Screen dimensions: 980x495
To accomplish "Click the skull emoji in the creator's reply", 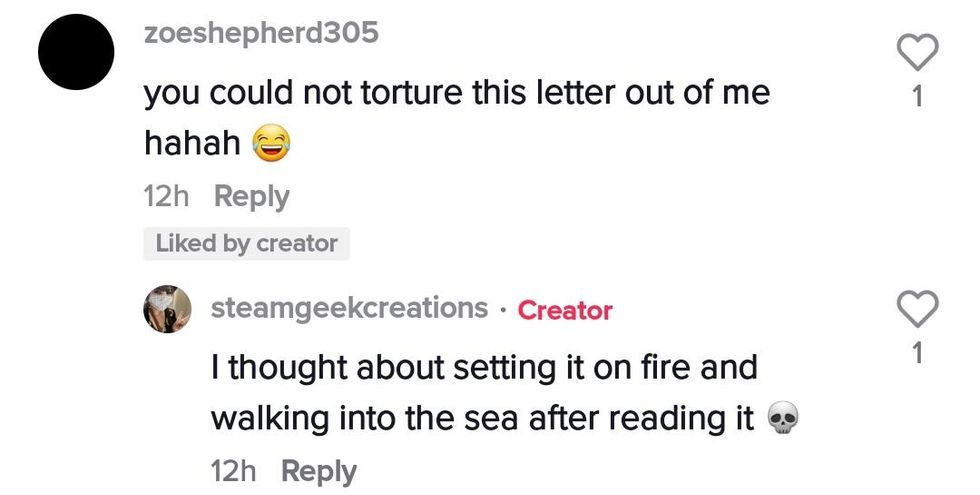I will (781, 420).
